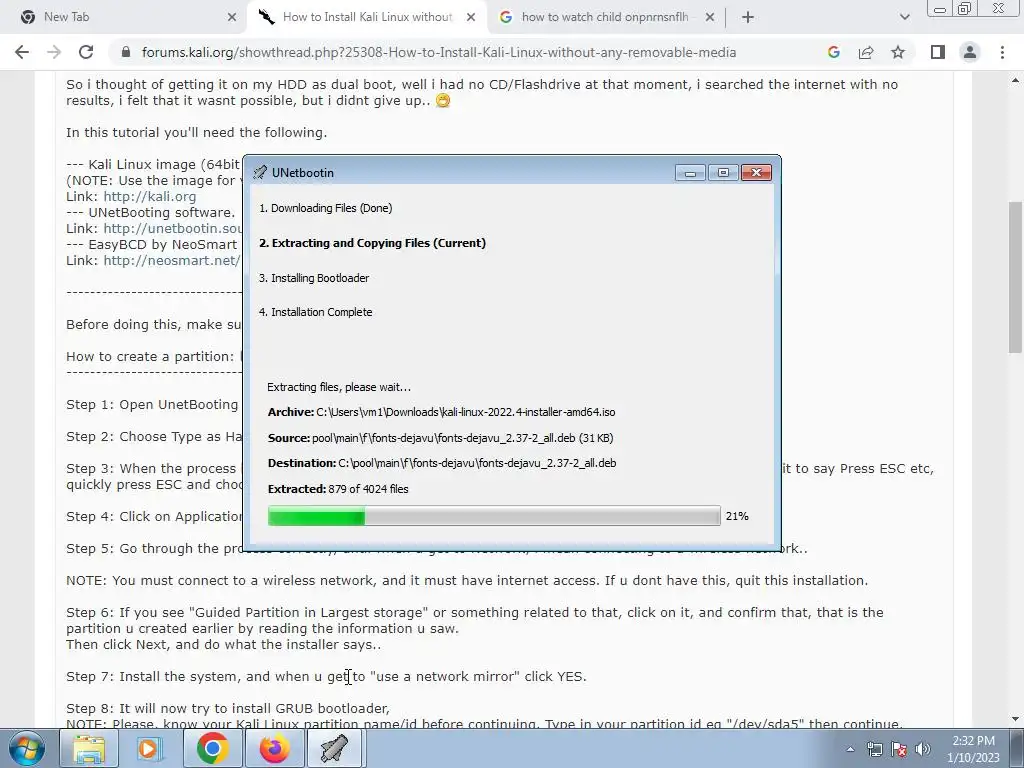Open the unetbootin sourceforge link
Screen dimensions: 1024x768
pyautogui.click(x=172, y=229)
